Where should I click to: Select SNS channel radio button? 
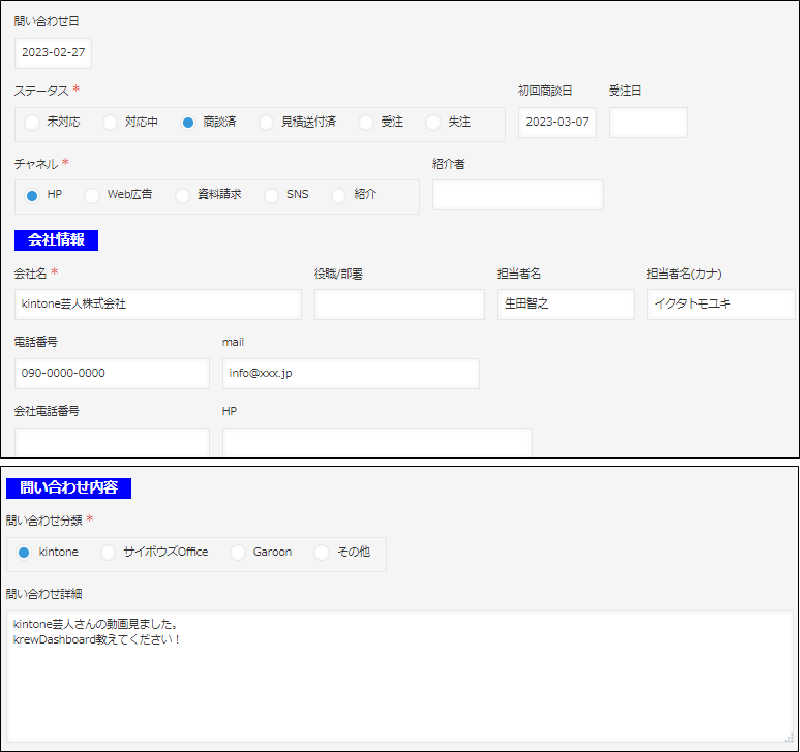[x=271, y=195]
